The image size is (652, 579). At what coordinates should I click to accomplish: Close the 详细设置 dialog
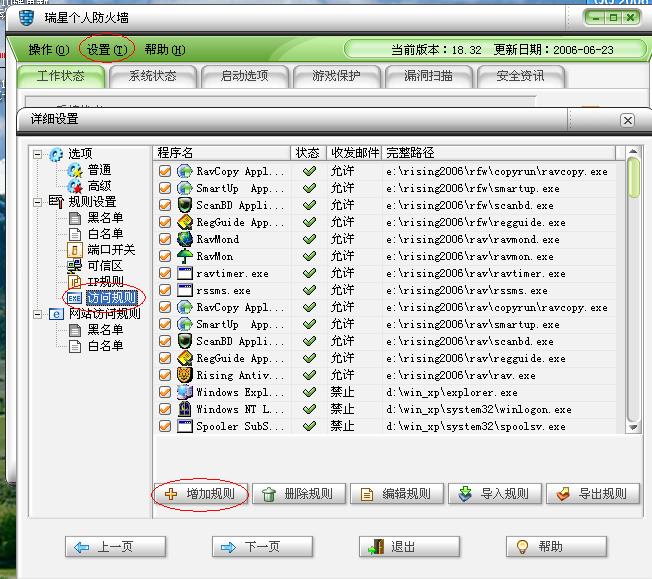pos(627,121)
